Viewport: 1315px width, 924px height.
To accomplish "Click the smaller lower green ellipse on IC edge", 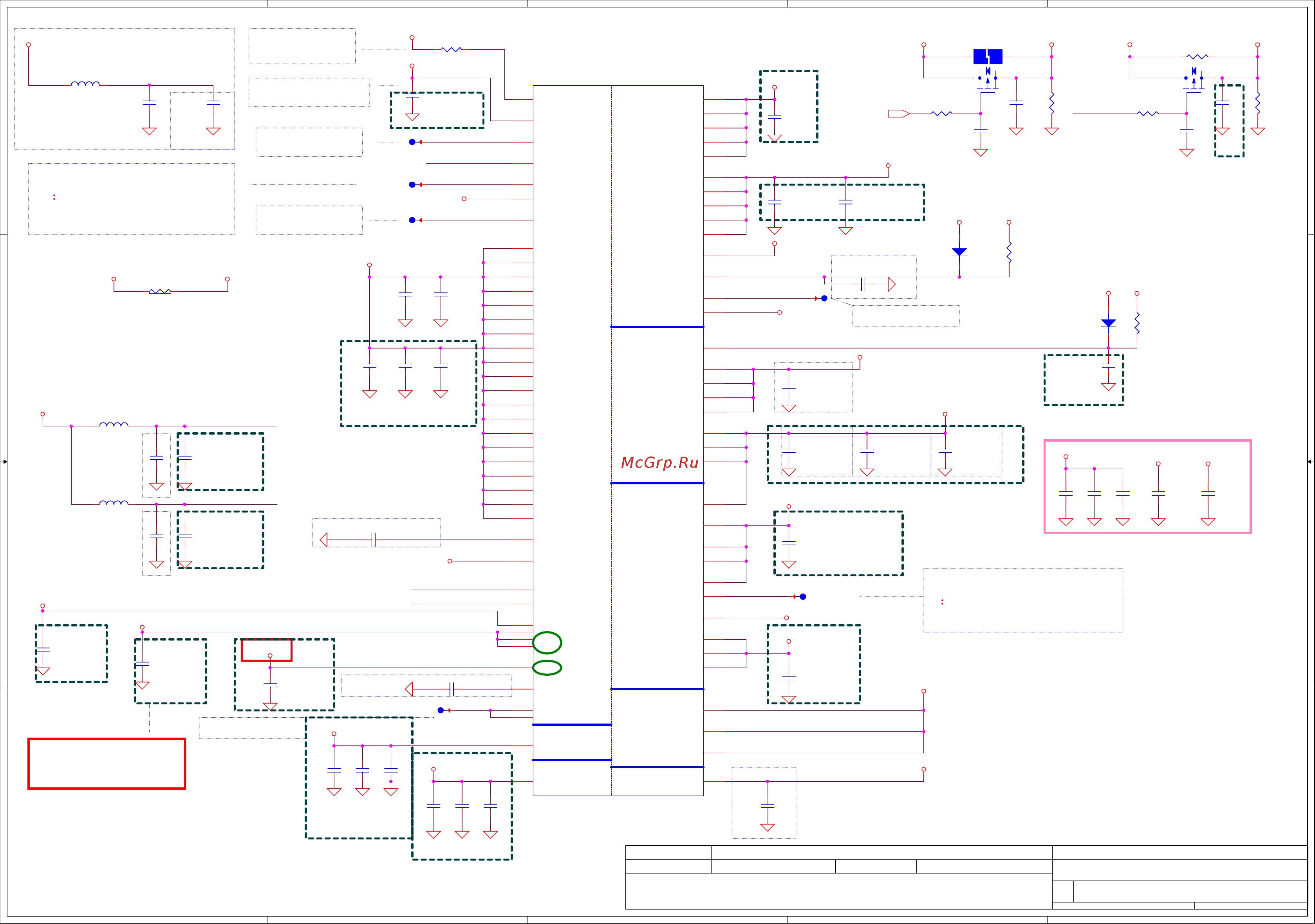I will point(547,668).
